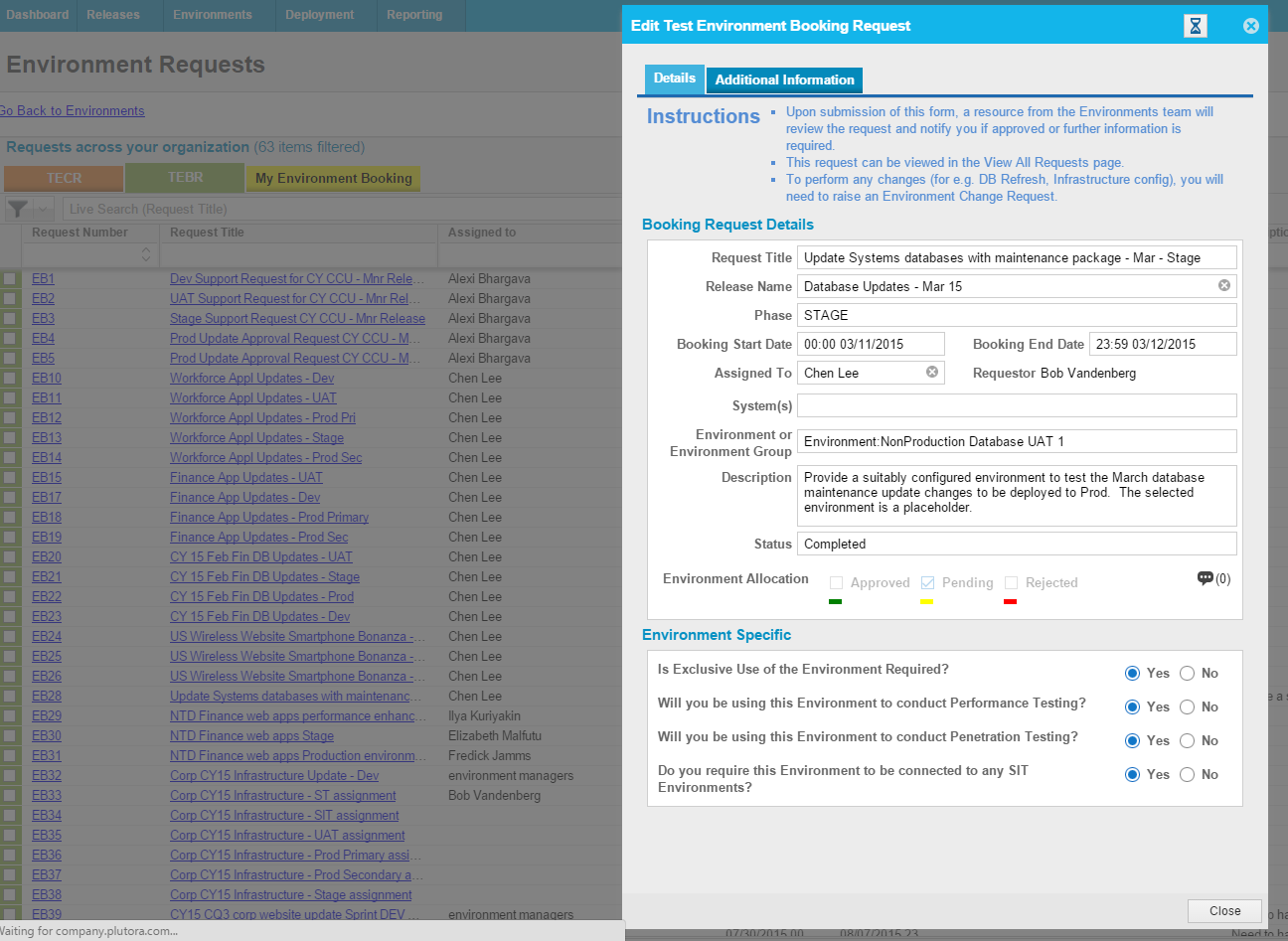The width and height of the screenshot is (1288, 941).
Task: Open the Deployment menu
Action: (320, 15)
